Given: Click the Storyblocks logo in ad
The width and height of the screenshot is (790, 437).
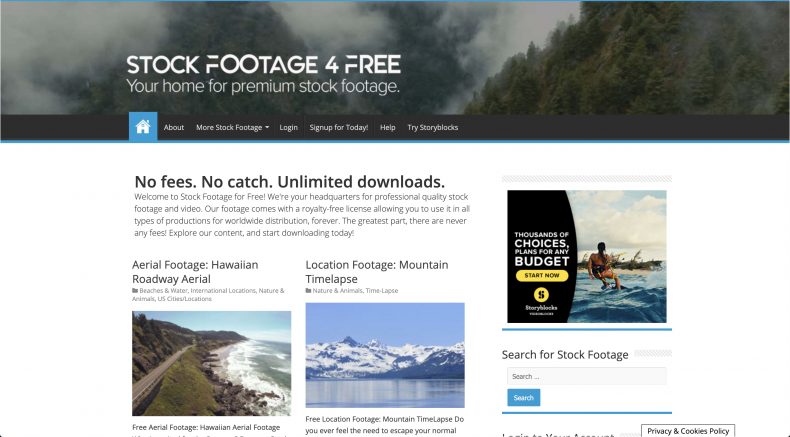Looking at the screenshot, I should pyautogui.click(x=541, y=300).
